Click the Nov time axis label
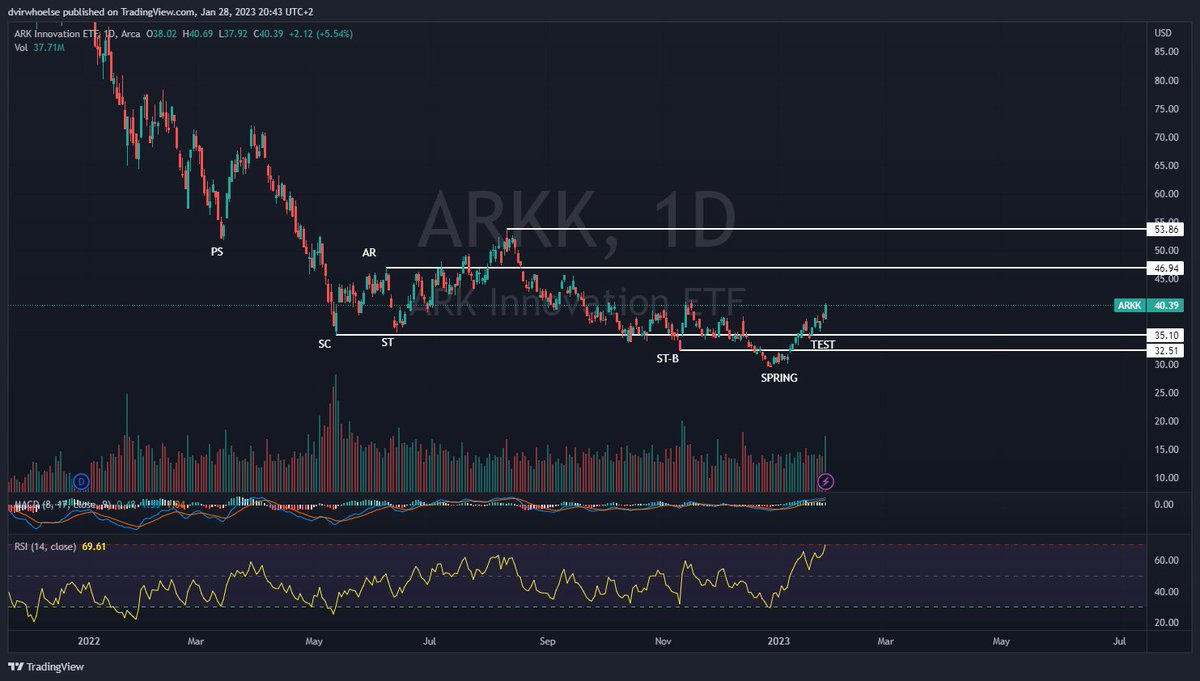 point(664,641)
